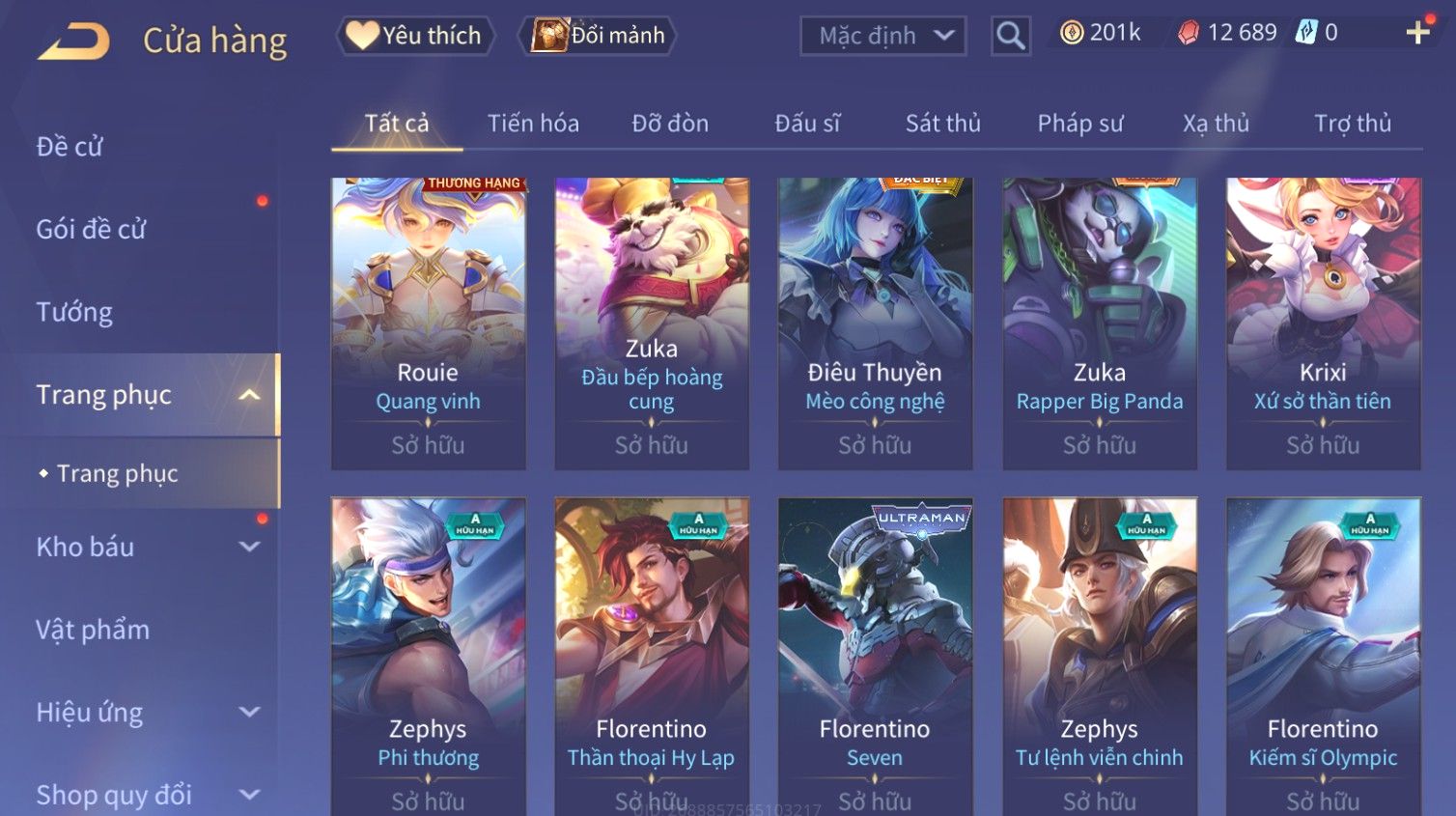
Task: Choose the Krixi Xứ sở thần tiên card
Action: tap(1323, 324)
